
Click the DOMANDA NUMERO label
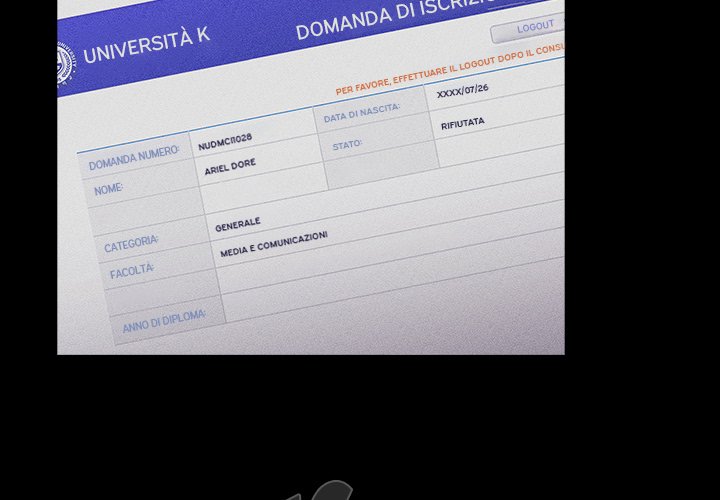pyautogui.click(x=133, y=157)
